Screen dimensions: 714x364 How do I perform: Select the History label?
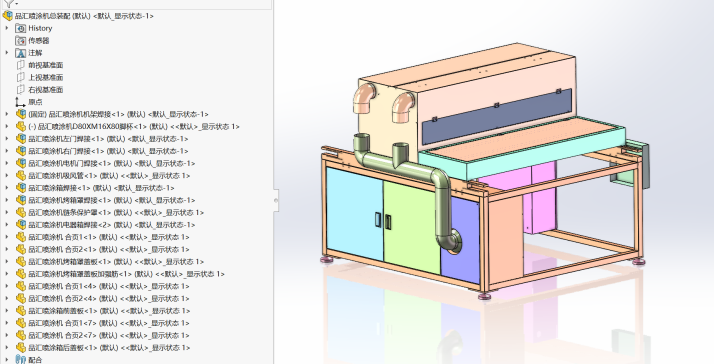pos(40,28)
